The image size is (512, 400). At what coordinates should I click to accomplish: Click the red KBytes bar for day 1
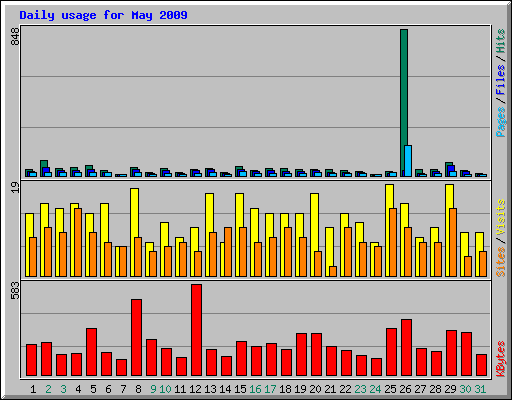31,360
